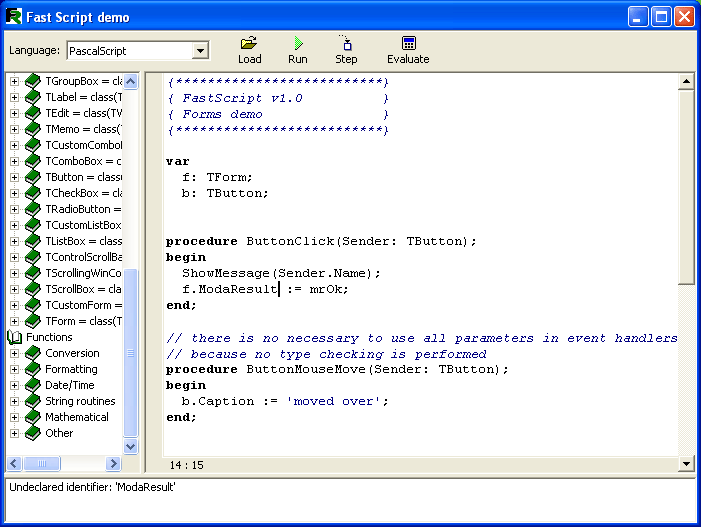Click the Formatting book icon
The height and width of the screenshot is (527, 701).
pos(33,369)
